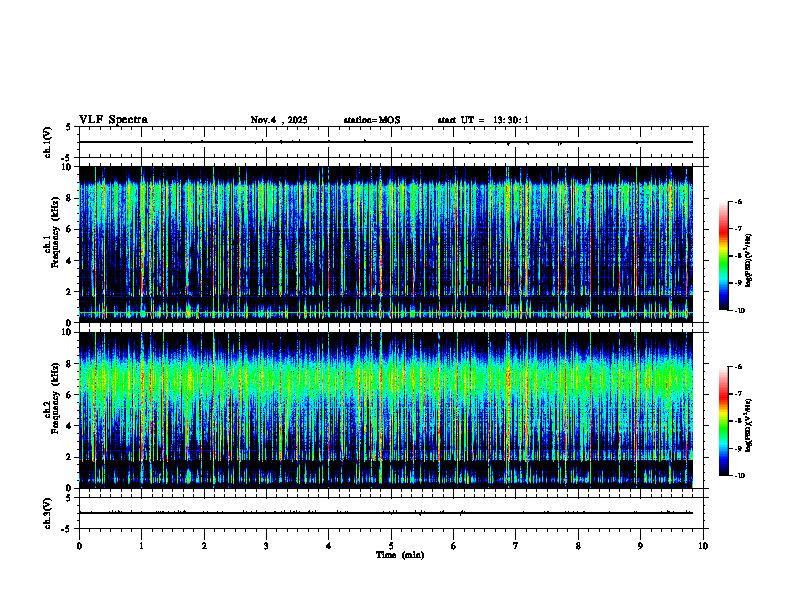Click time axis tick label "7"
This screenshot has width=792, height=612.
click(516, 546)
